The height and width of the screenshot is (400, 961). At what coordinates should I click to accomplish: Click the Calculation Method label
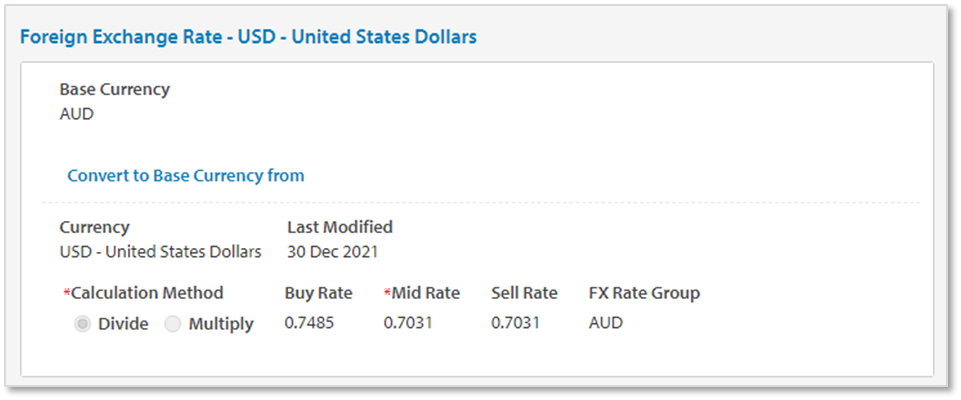coord(146,293)
